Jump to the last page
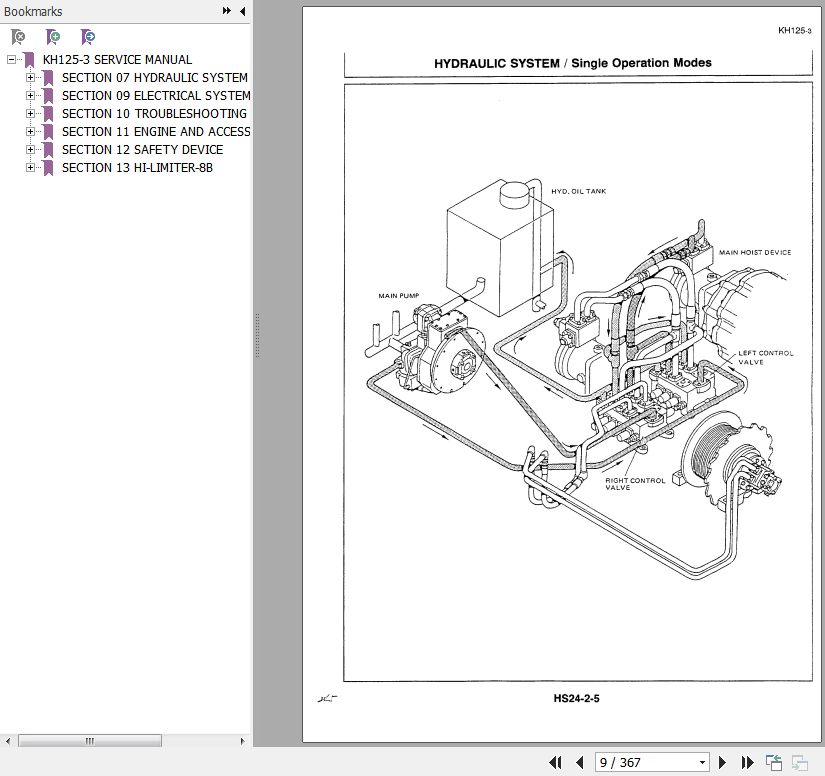 (746, 762)
